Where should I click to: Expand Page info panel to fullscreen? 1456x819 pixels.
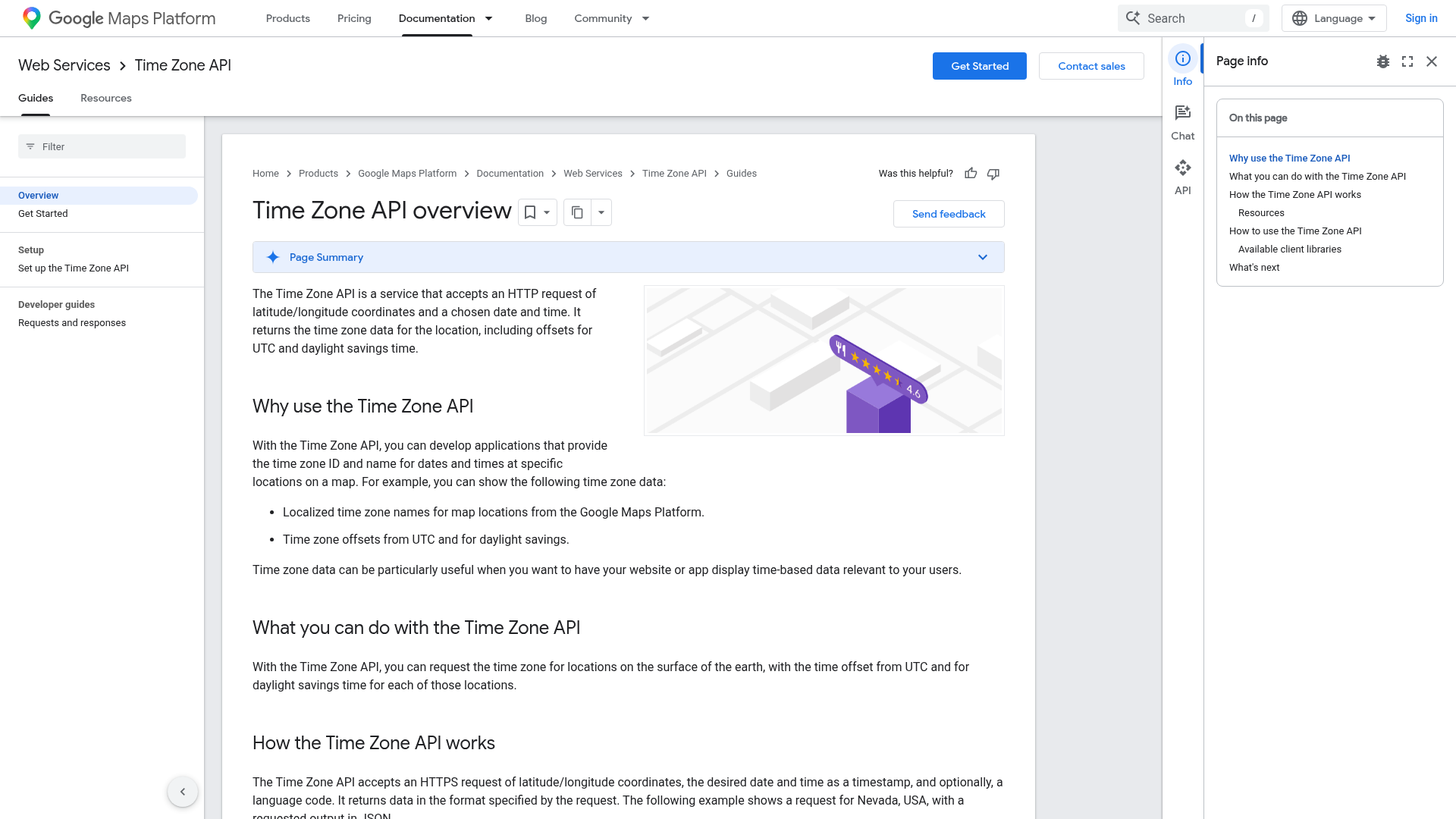1407,61
